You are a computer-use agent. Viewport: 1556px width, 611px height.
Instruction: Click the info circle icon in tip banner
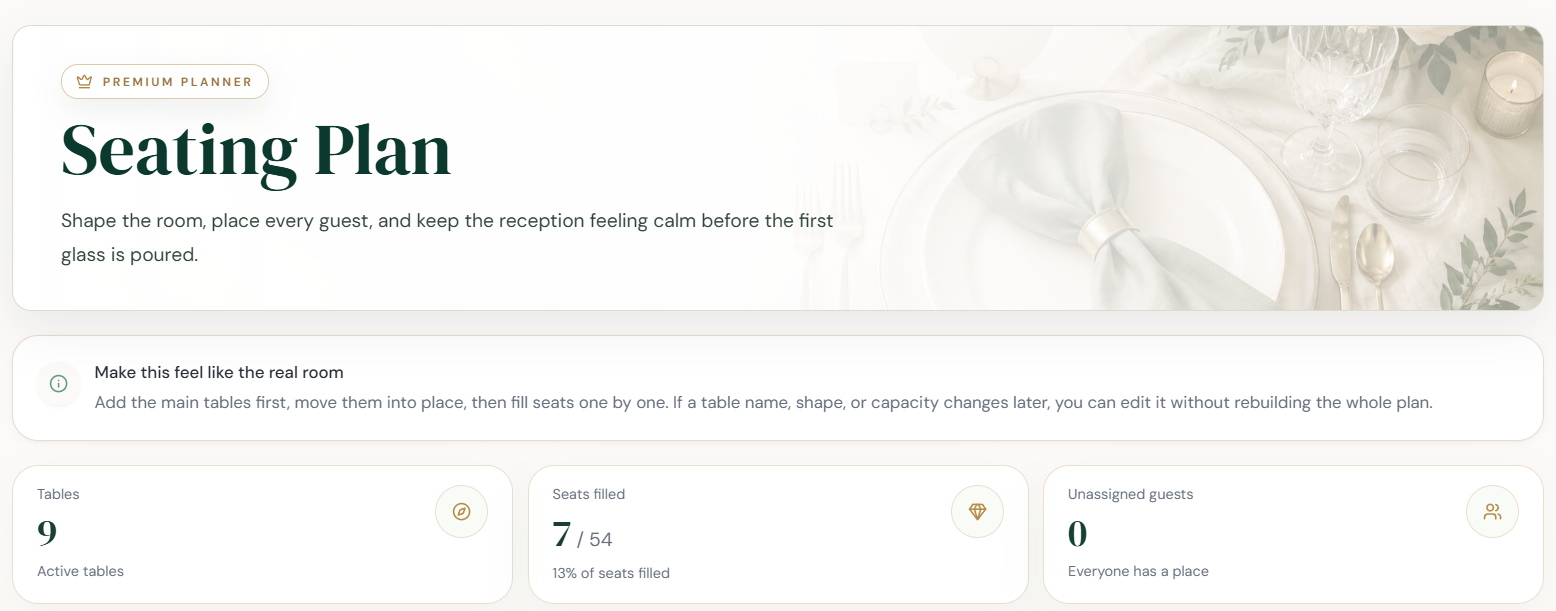coord(58,384)
